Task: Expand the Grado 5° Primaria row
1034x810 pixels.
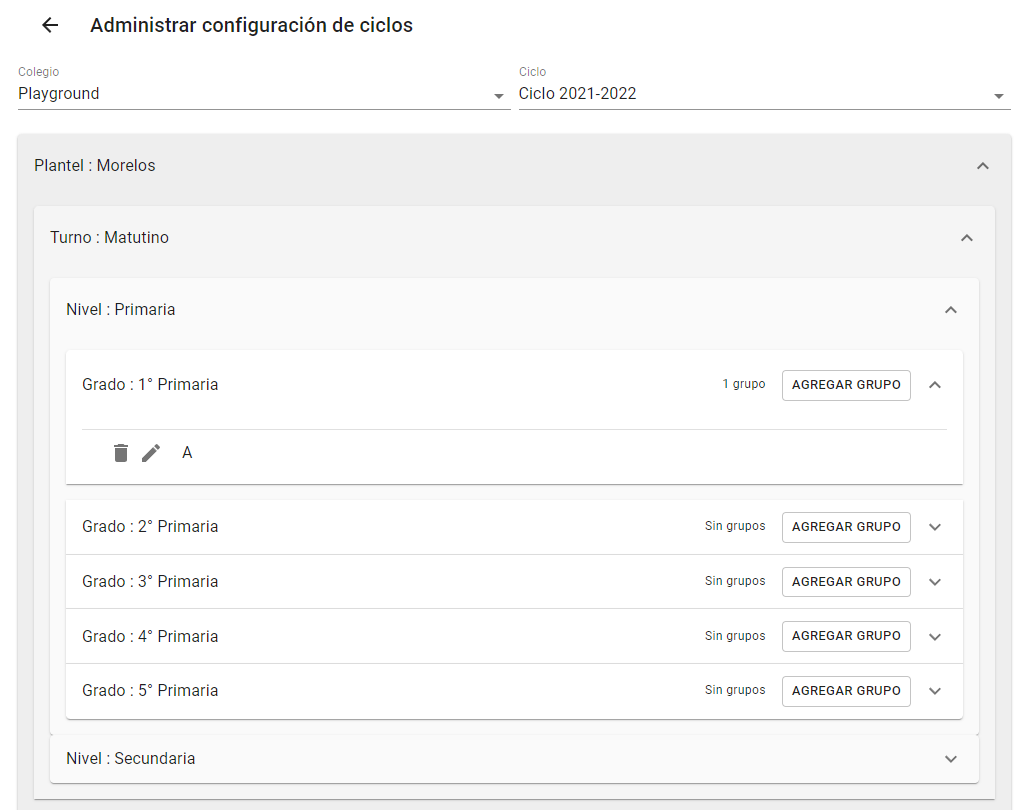Action: [x=935, y=690]
